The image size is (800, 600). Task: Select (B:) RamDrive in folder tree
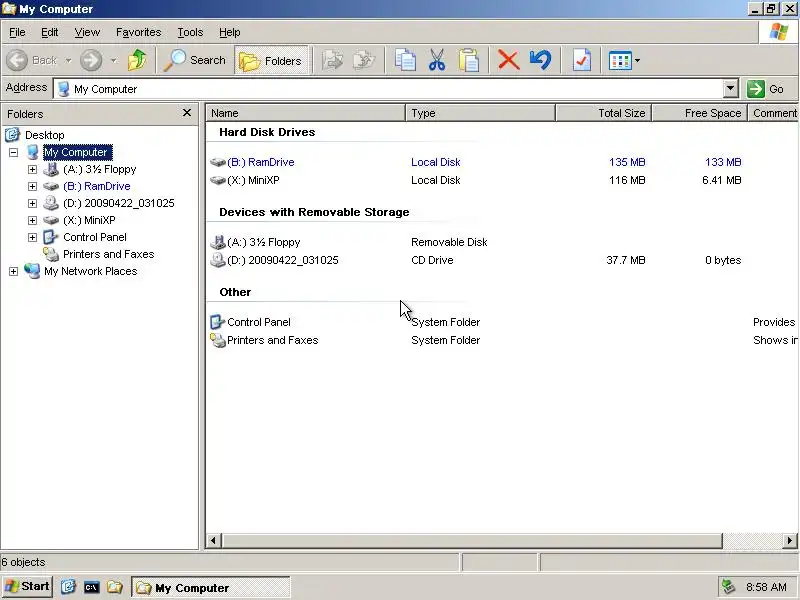click(x=96, y=186)
